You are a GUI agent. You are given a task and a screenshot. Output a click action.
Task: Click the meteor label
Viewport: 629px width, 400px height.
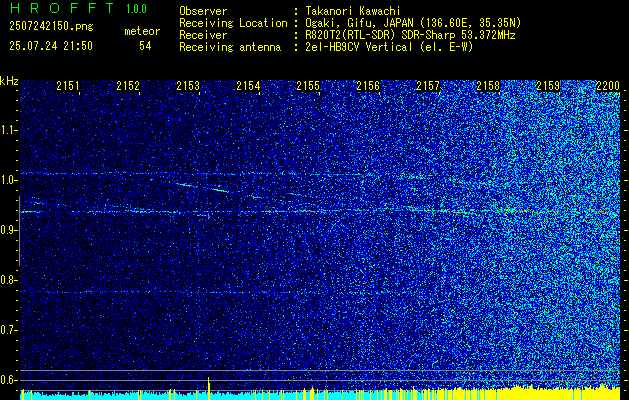point(142,31)
